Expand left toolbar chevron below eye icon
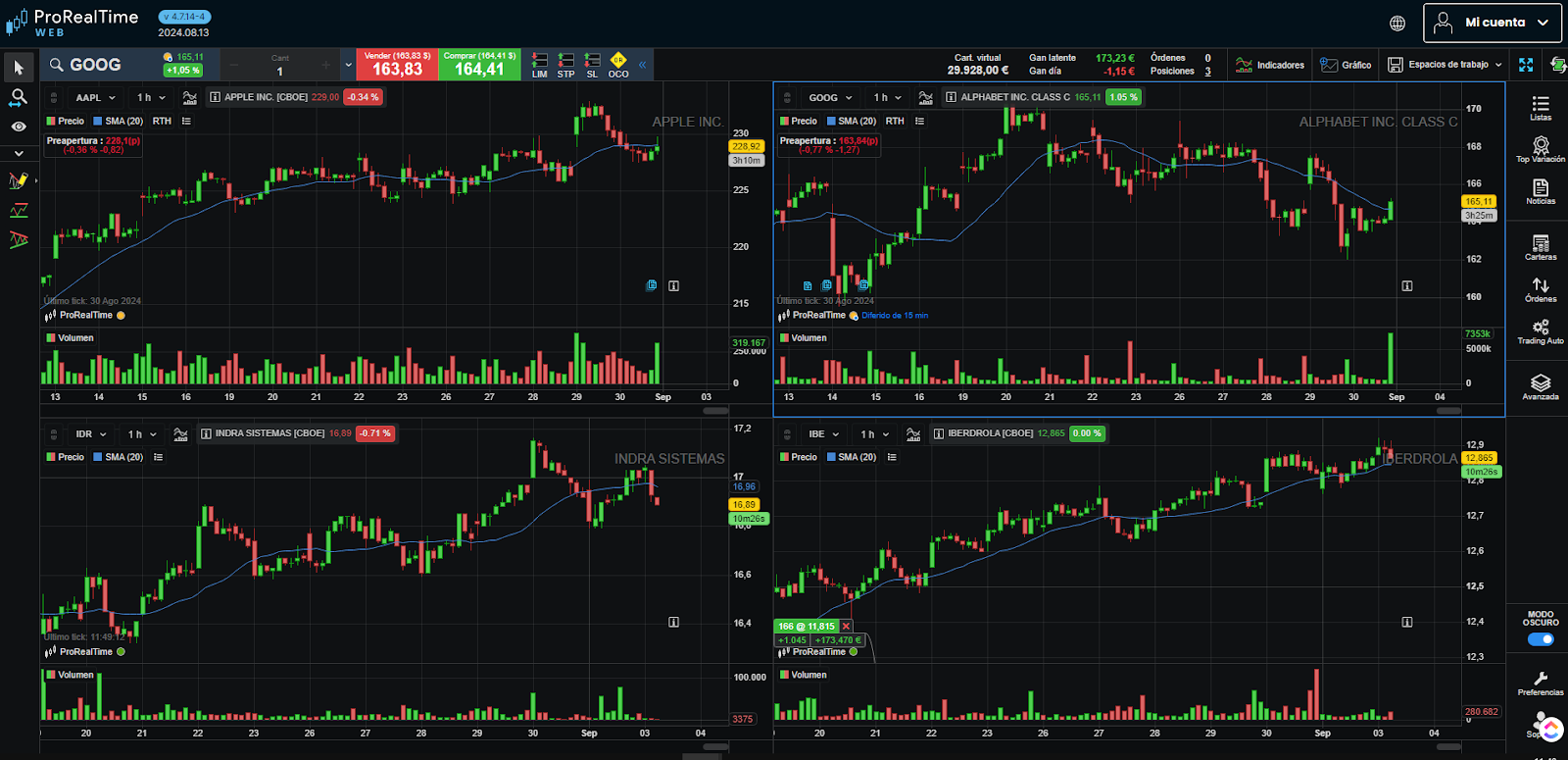The image size is (1568, 760). point(19,153)
